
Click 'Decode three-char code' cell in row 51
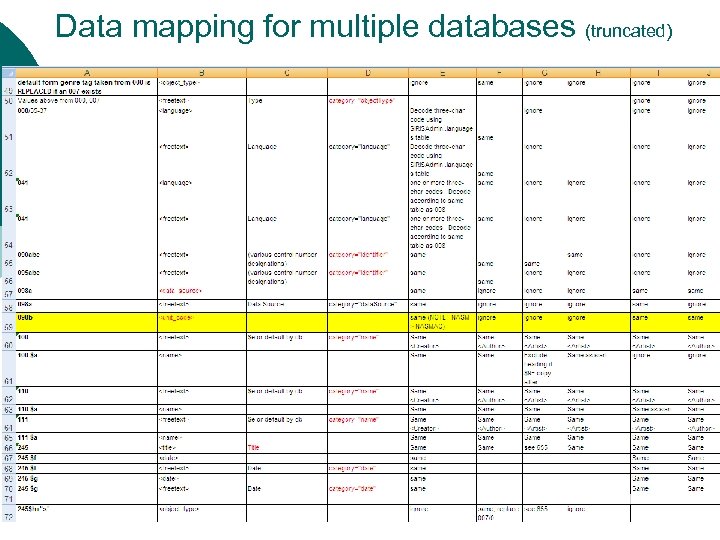442,124
